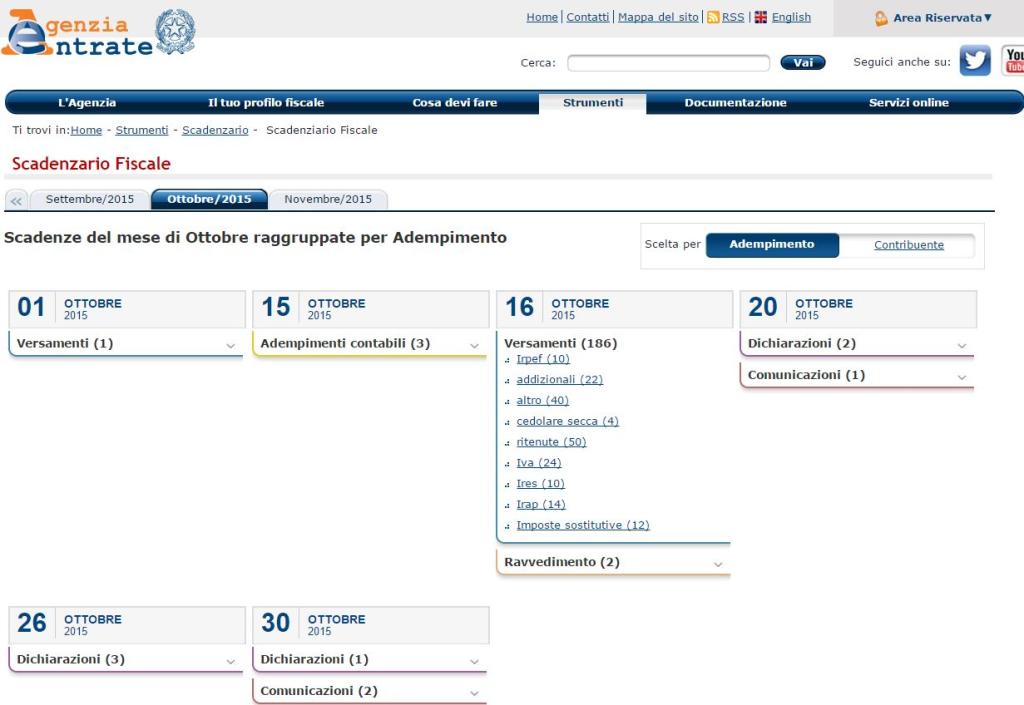Open the Iva (24) link
This screenshot has width=1024, height=705.
[539, 463]
